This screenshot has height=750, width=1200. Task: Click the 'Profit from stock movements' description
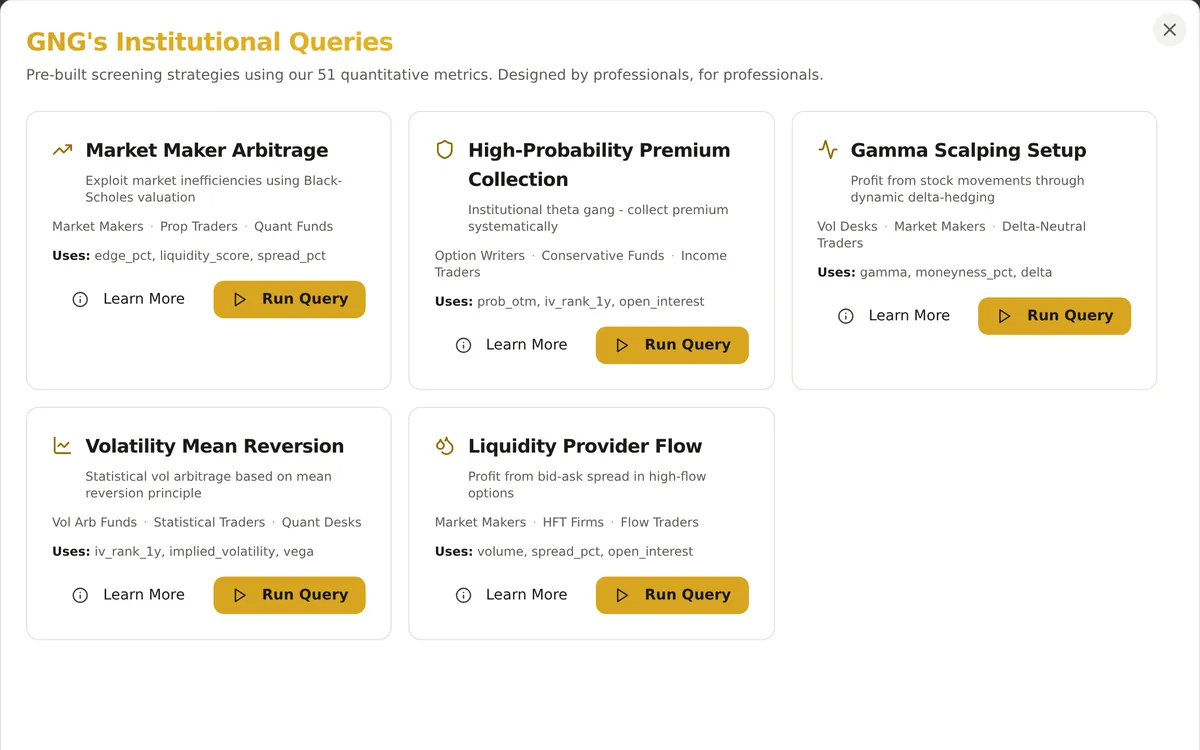[968, 190]
